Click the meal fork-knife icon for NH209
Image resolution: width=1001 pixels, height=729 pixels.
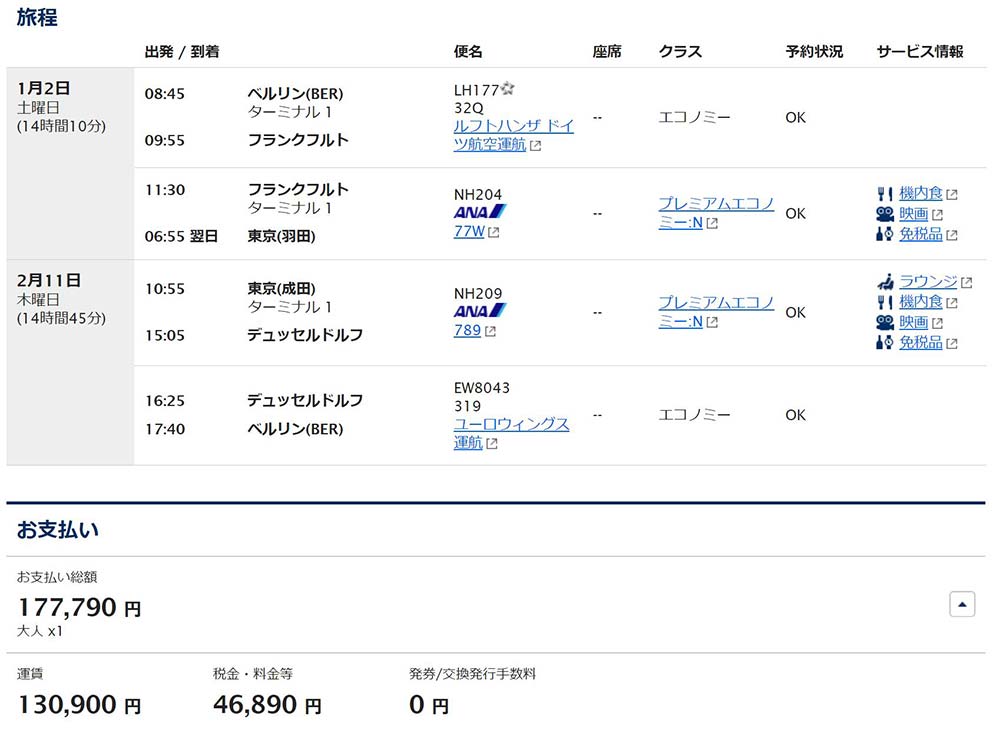click(885, 302)
